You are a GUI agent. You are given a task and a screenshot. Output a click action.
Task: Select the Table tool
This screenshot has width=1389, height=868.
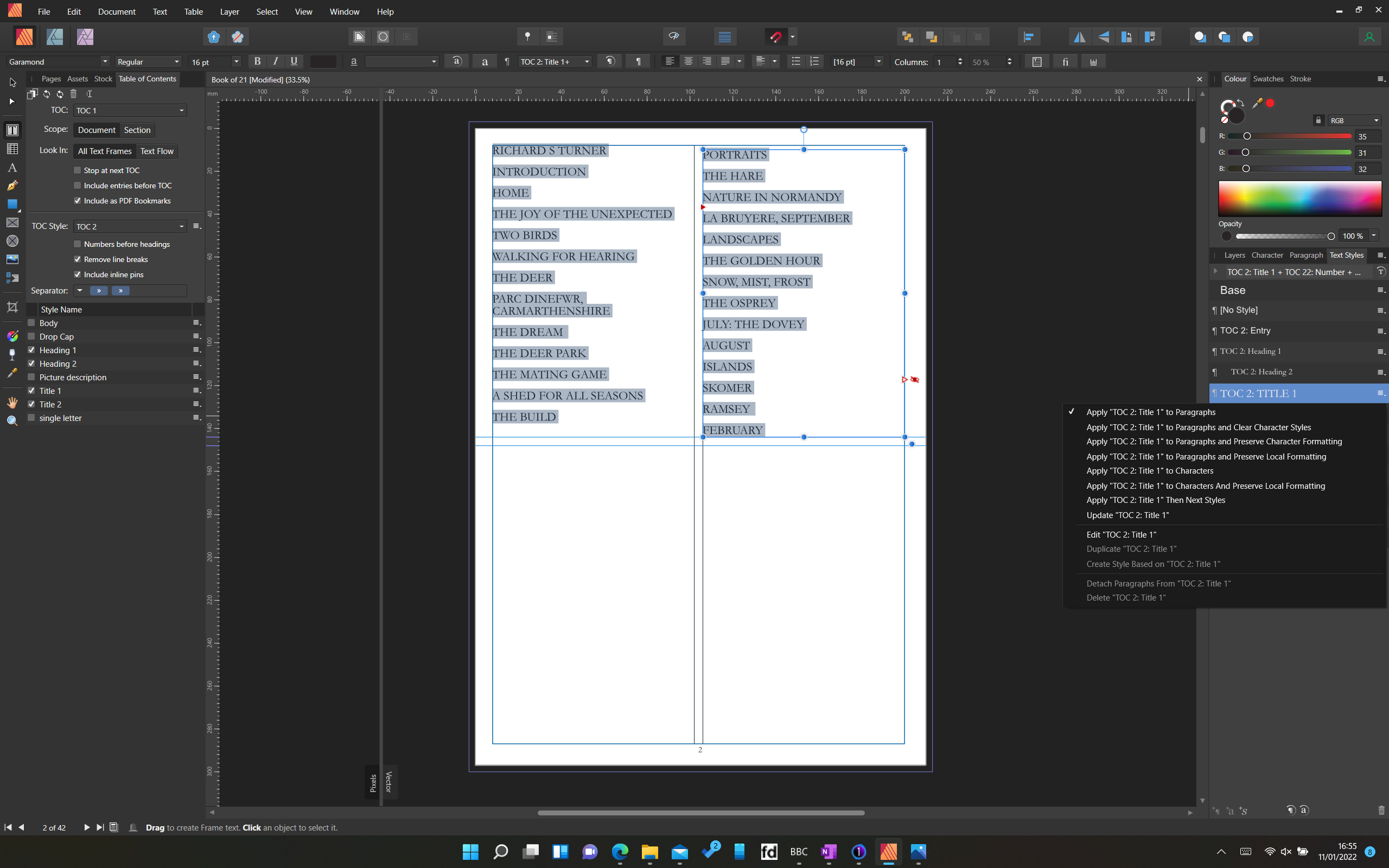point(12,149)
